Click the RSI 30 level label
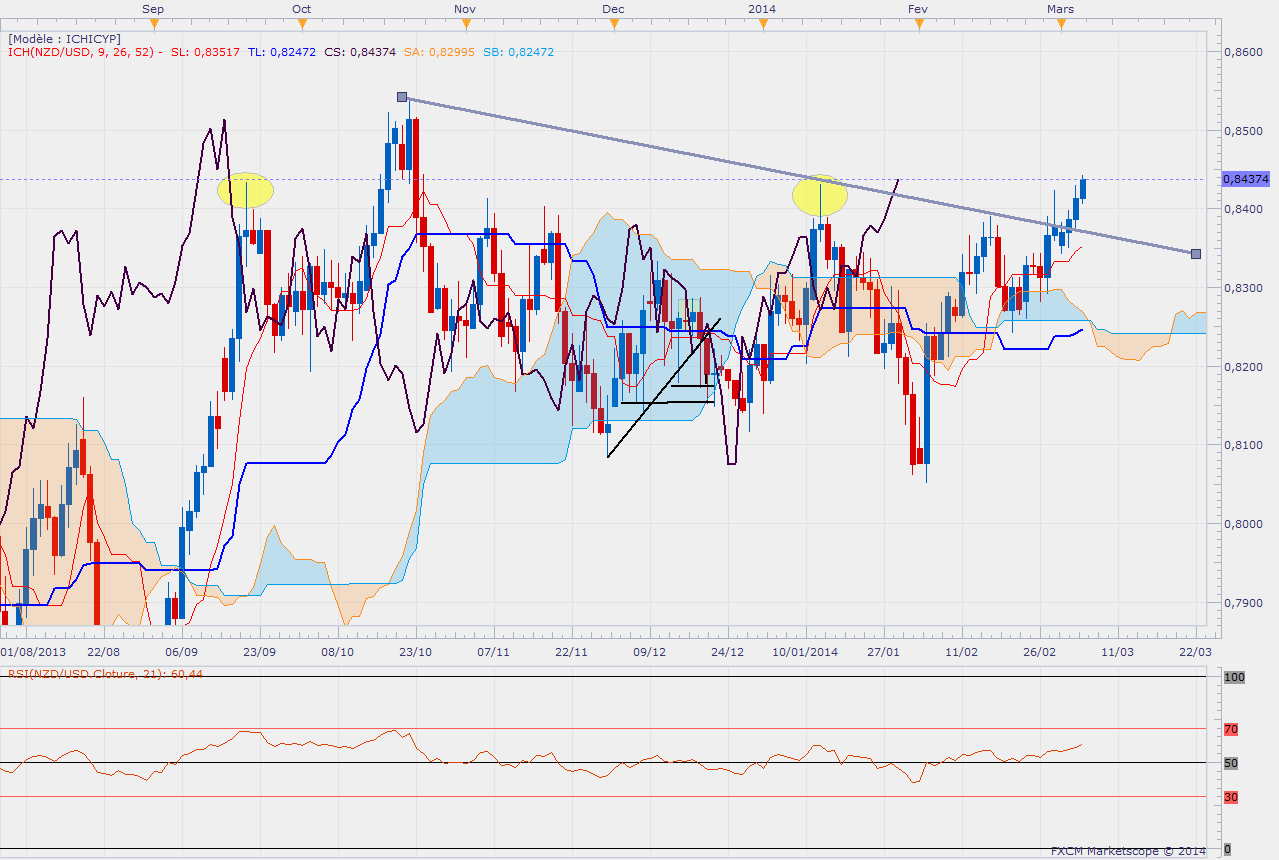This screenshot has height=860, width=1279. 1231,797
